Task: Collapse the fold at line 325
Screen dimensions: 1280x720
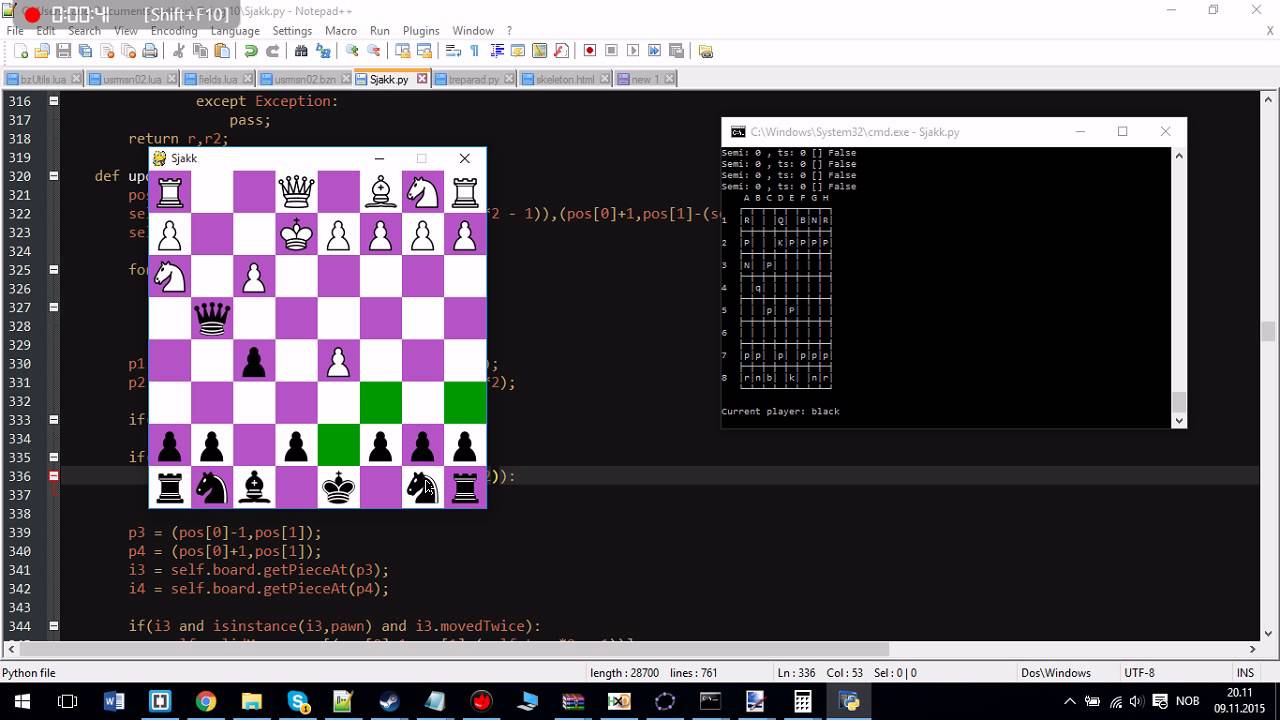Action: click(54, 270)
